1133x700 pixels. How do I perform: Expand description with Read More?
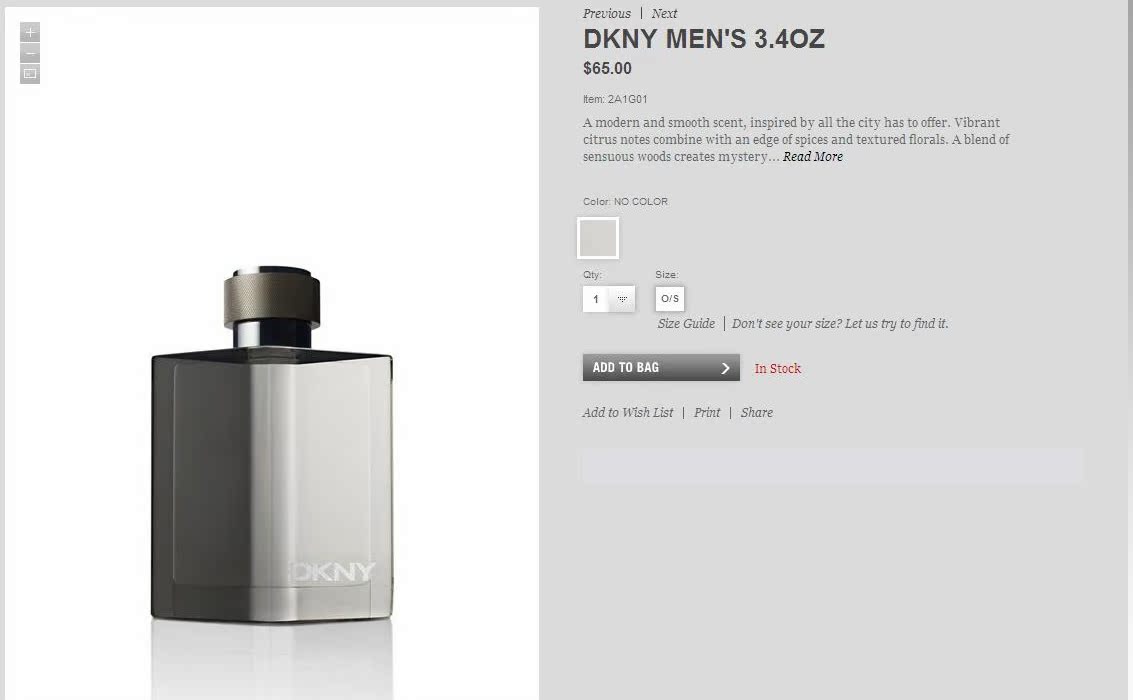(813, 157)
